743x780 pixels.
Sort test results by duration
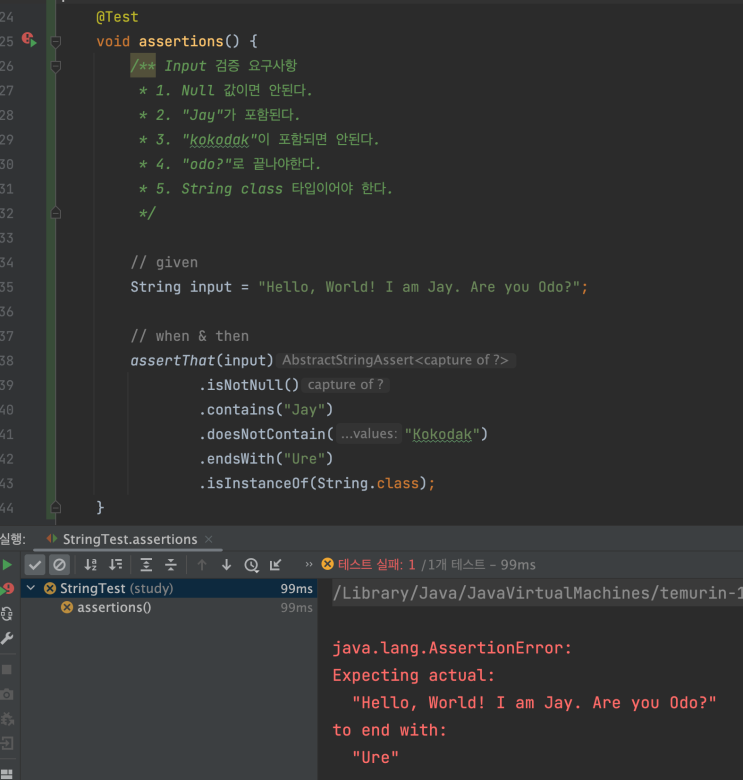[x=117, y=565]
